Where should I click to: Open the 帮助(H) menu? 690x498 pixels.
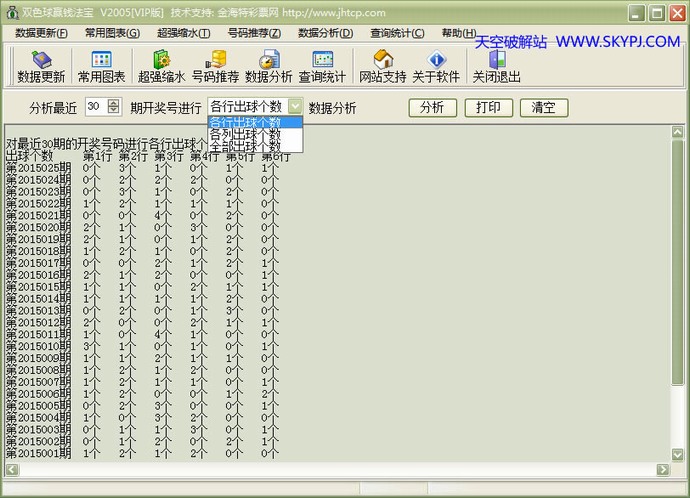459,33
